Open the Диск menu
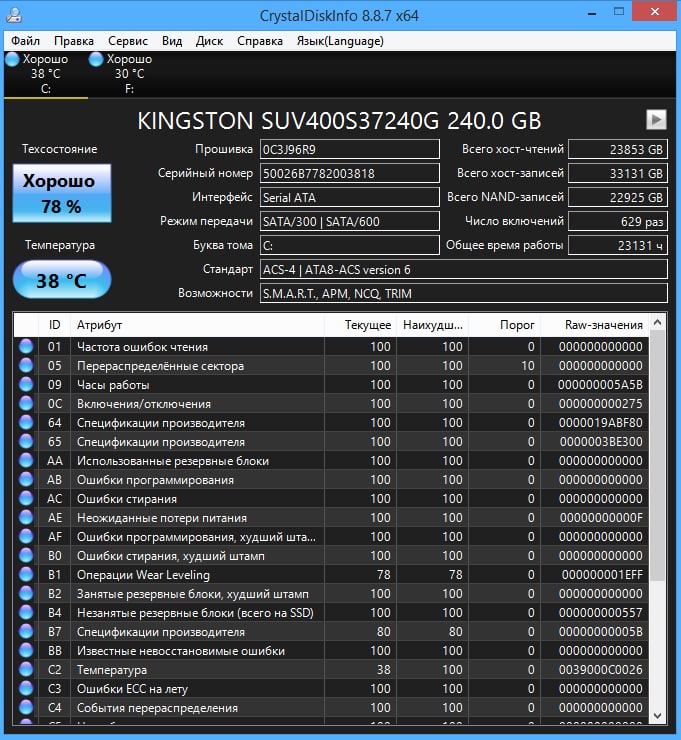This screenshot has height=740, width=681. click(x=209, y=41)
